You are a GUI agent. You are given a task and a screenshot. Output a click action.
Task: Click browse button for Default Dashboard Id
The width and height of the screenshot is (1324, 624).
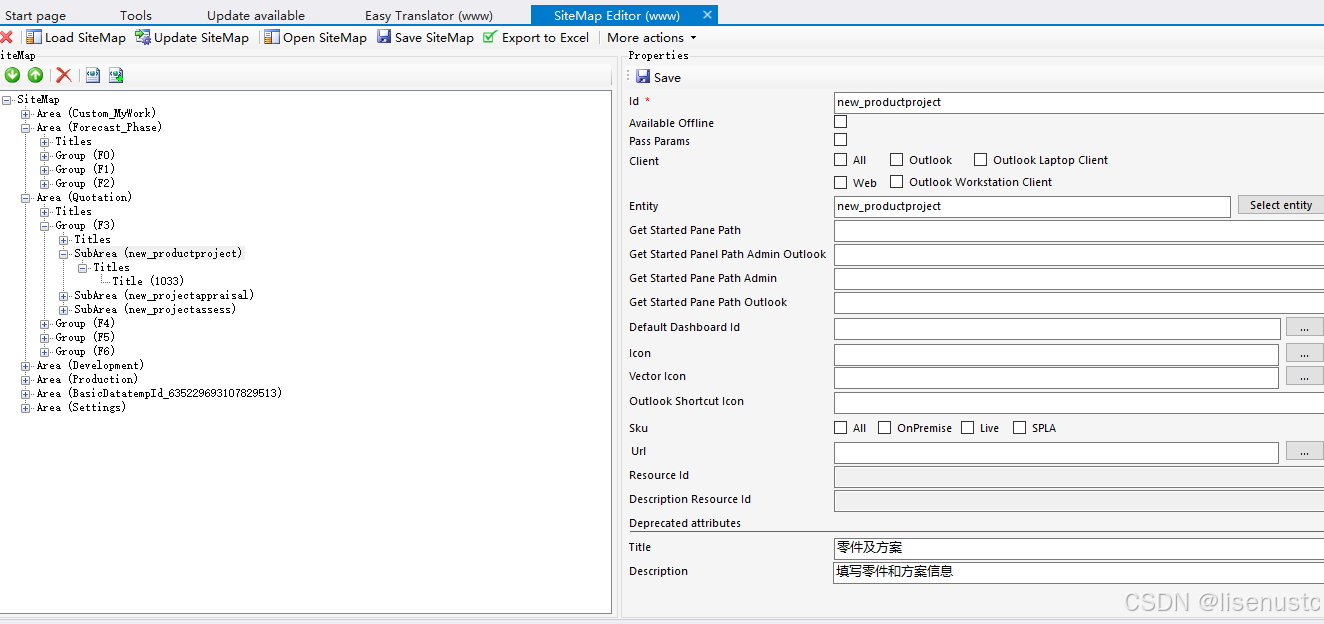pos(1304,328)
